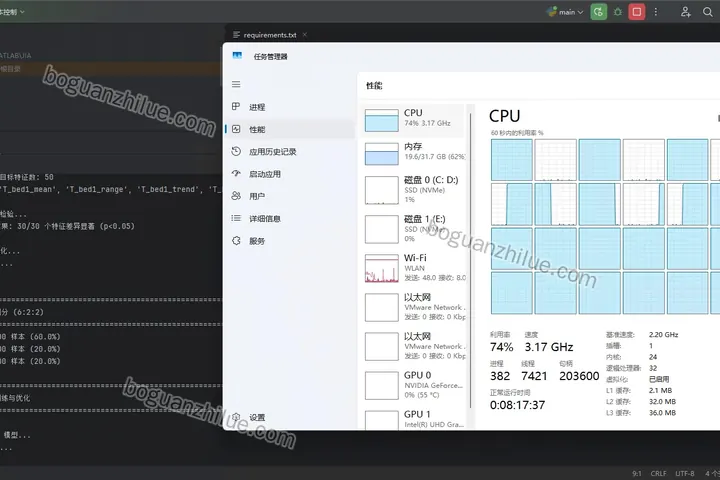Select GPU 1 Intel UHD Graphics entry
The width and height of the screenshot is (720, 480).
click(x=414, y=419)
